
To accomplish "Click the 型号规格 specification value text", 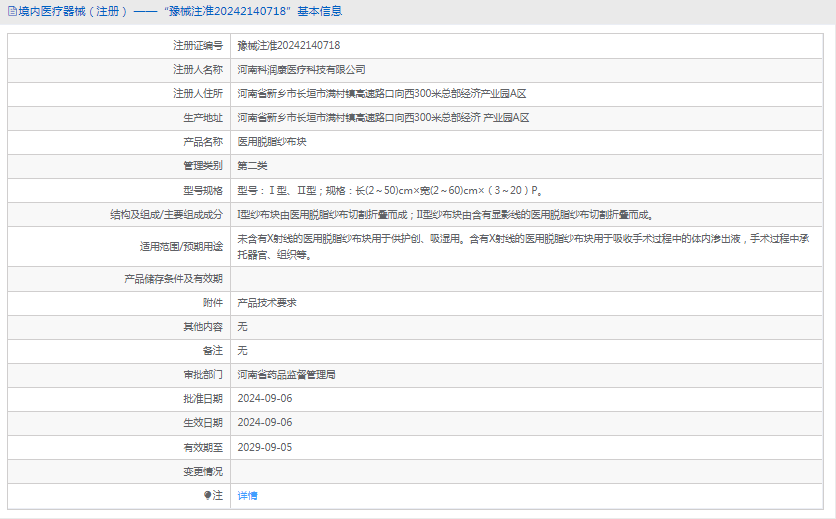I will pyautogui.click(x=390, y=190).
